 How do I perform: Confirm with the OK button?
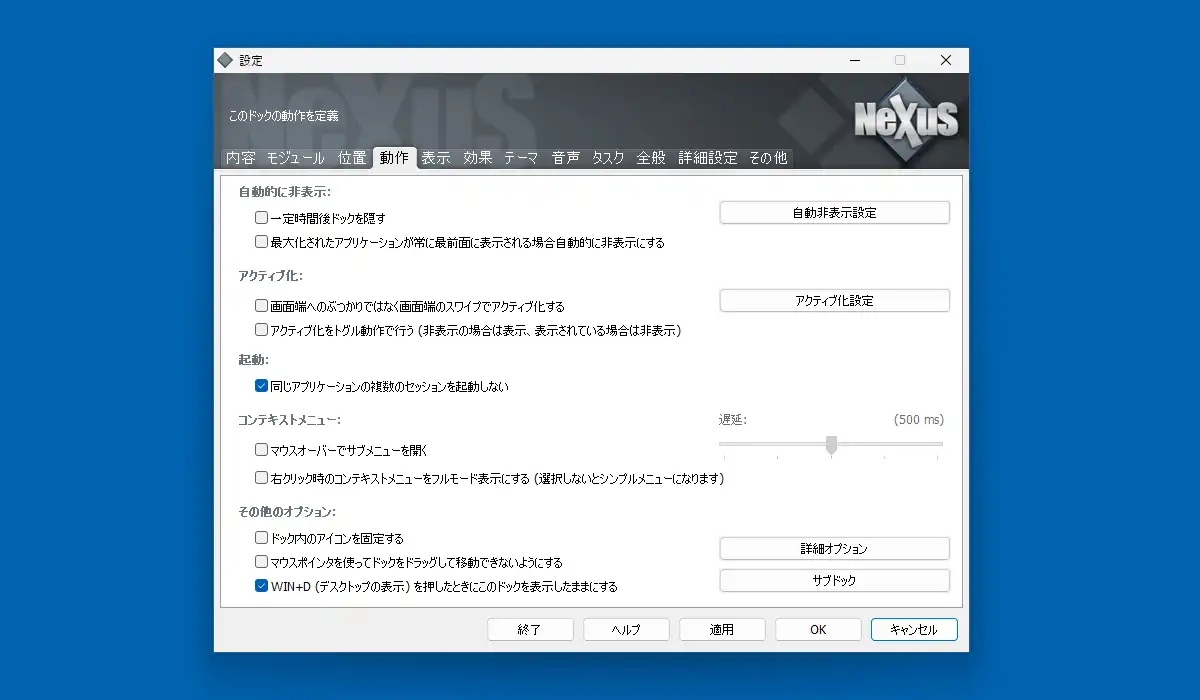[x=818, y=630]
